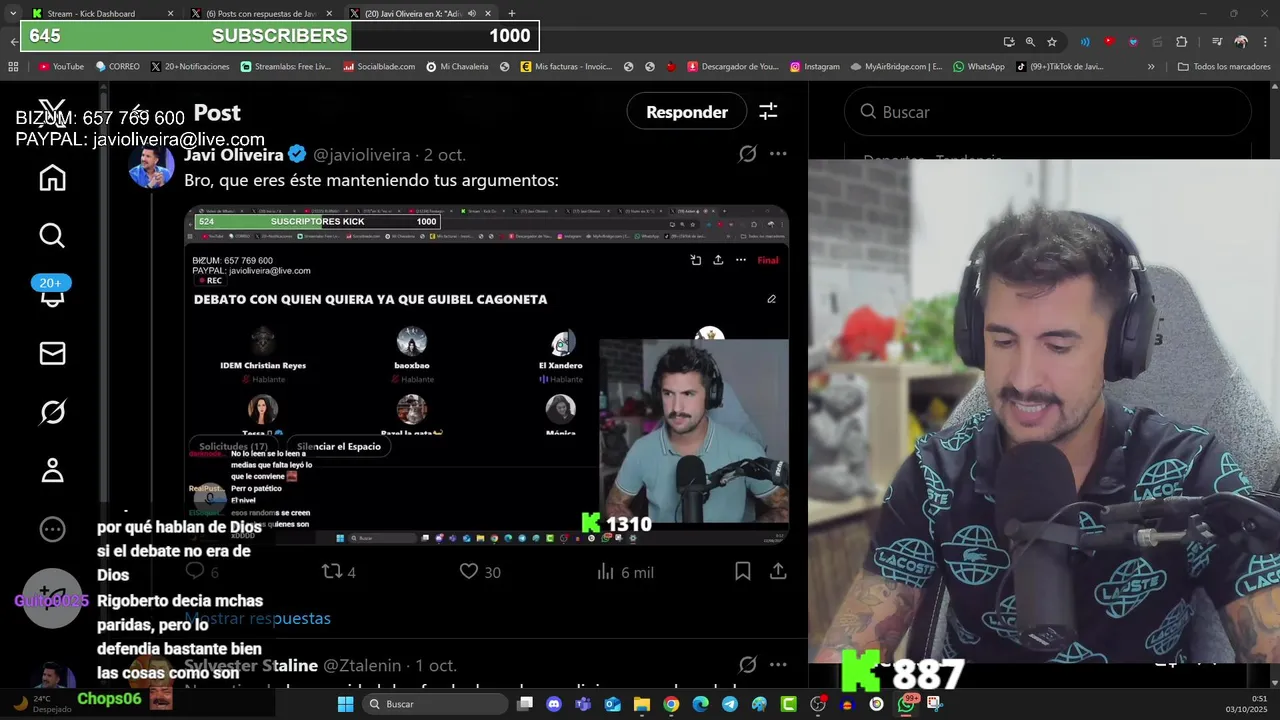1280x720 pixels.
Task: Open Socialblade.com bookmark
Action: tap(379, 67)
